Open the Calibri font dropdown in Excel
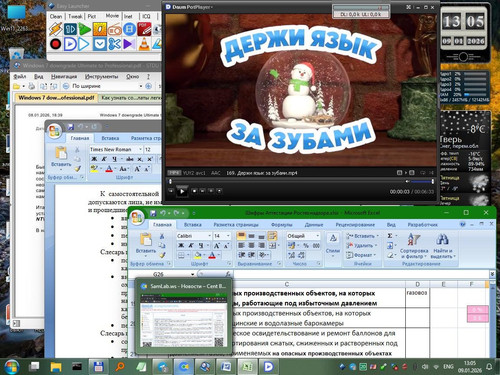 [x=209, y=236]
